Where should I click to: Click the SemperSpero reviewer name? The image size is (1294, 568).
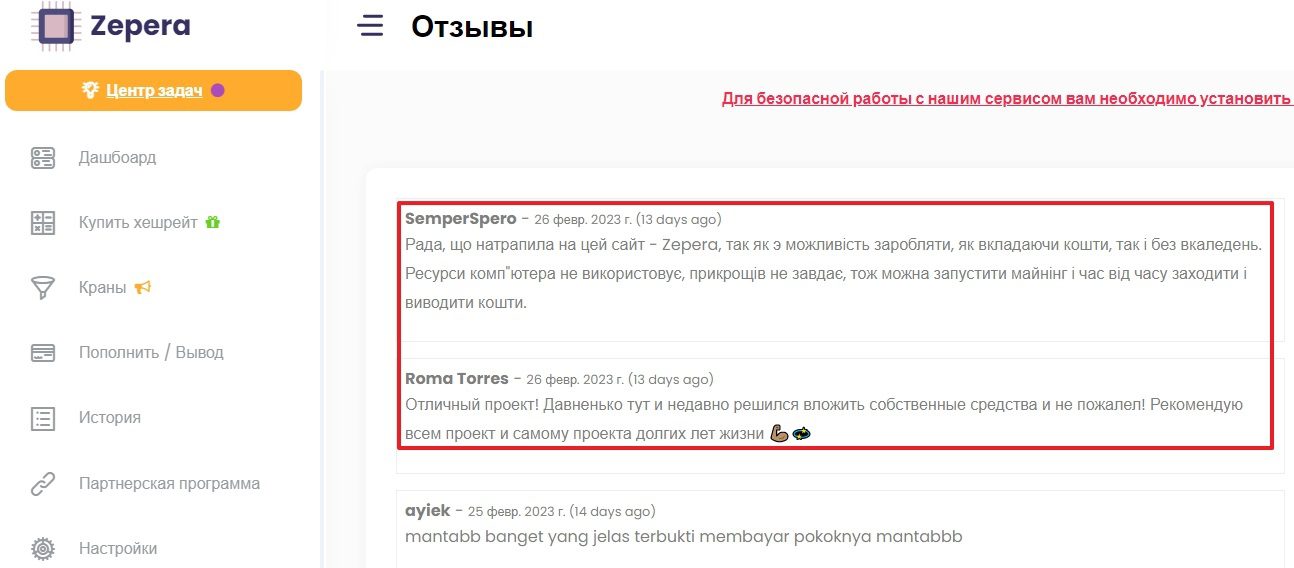tap(461, 218)
